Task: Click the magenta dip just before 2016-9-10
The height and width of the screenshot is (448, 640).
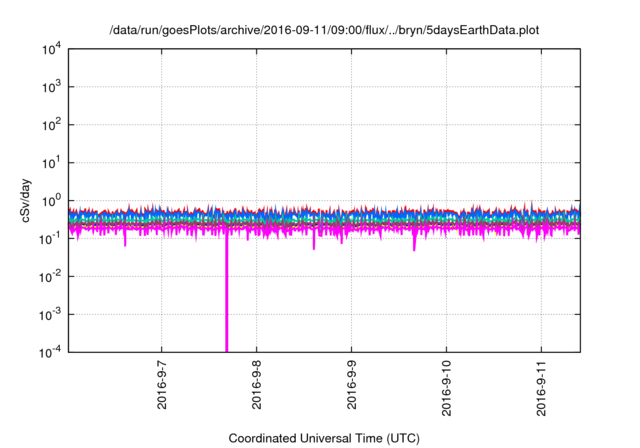Action: click(414, 244)
